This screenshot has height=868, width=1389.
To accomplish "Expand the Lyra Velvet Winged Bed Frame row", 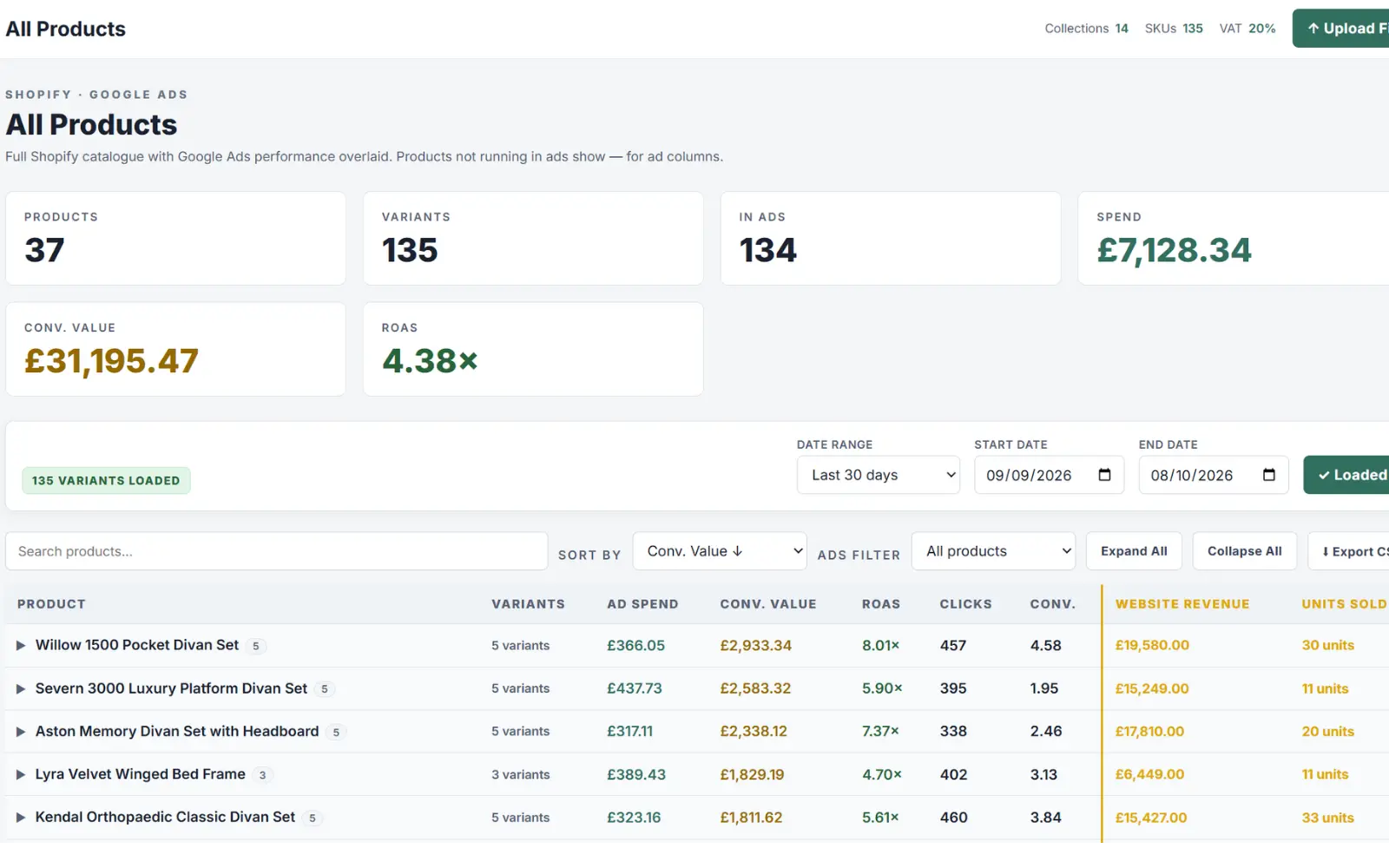I will click(x=21, y=774).
